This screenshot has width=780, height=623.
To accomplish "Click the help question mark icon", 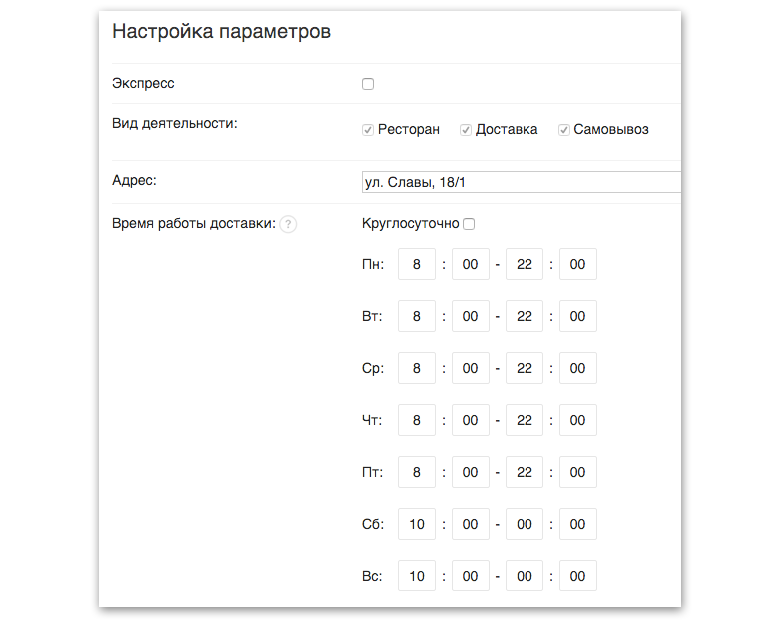I will (x=288, y=224).
